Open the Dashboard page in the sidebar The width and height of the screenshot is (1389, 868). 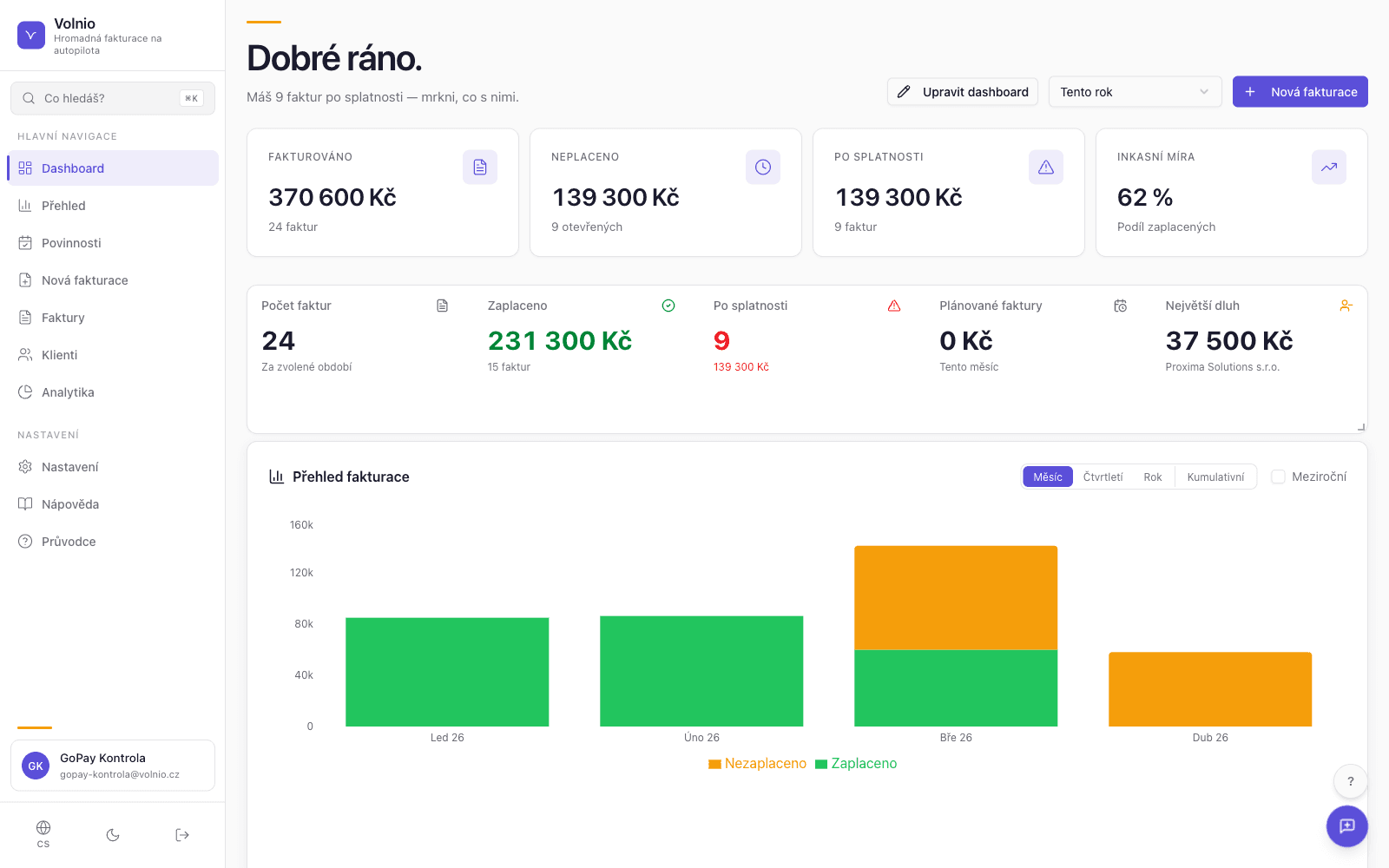(113, 168)
